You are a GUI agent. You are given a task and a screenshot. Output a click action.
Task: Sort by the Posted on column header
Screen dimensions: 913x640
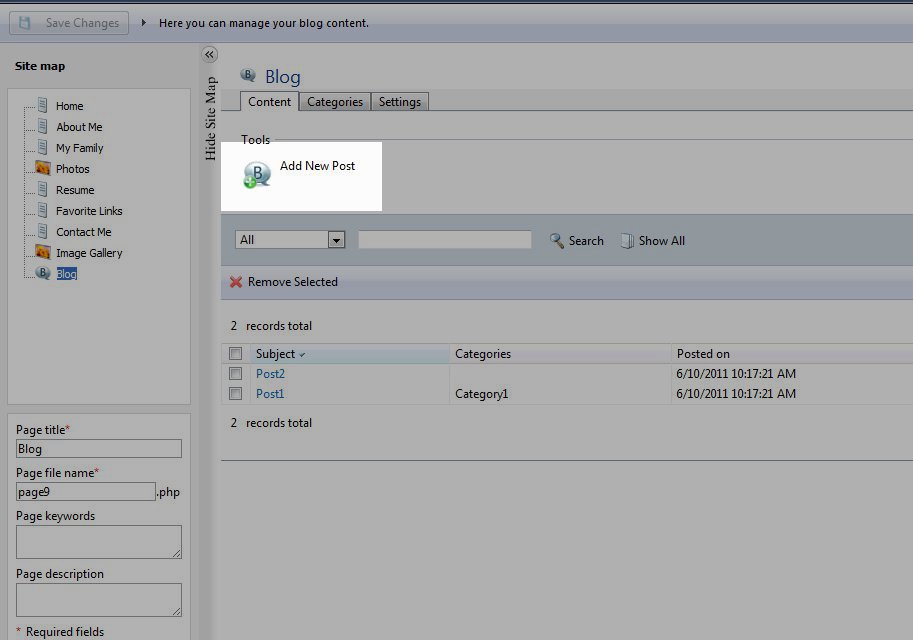tap(703, 354)
